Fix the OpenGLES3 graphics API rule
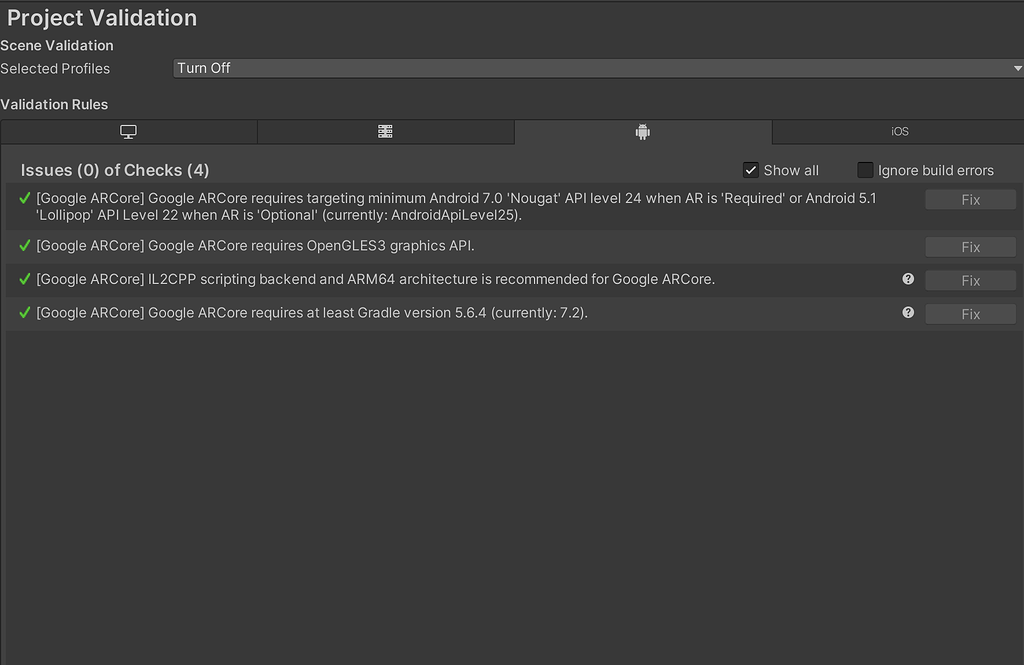The width and height of the screenshot is (1024, 665). coord(969,246)
